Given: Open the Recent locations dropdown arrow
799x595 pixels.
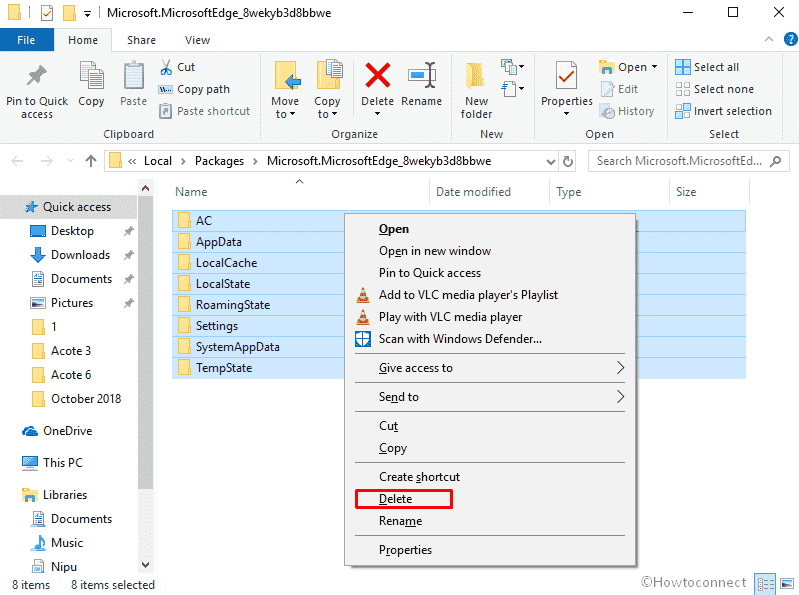Looking at the screenshot, I should (x=70, y=161).
